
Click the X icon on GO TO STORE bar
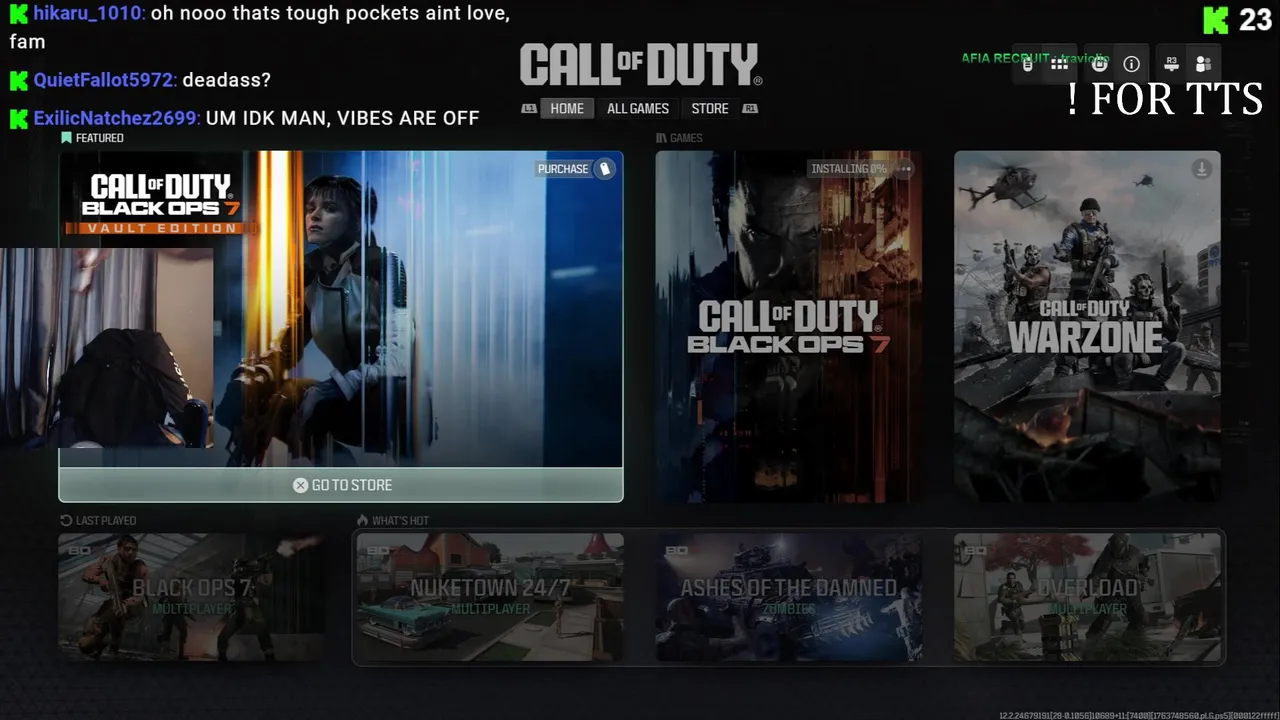tap(300, 485)
